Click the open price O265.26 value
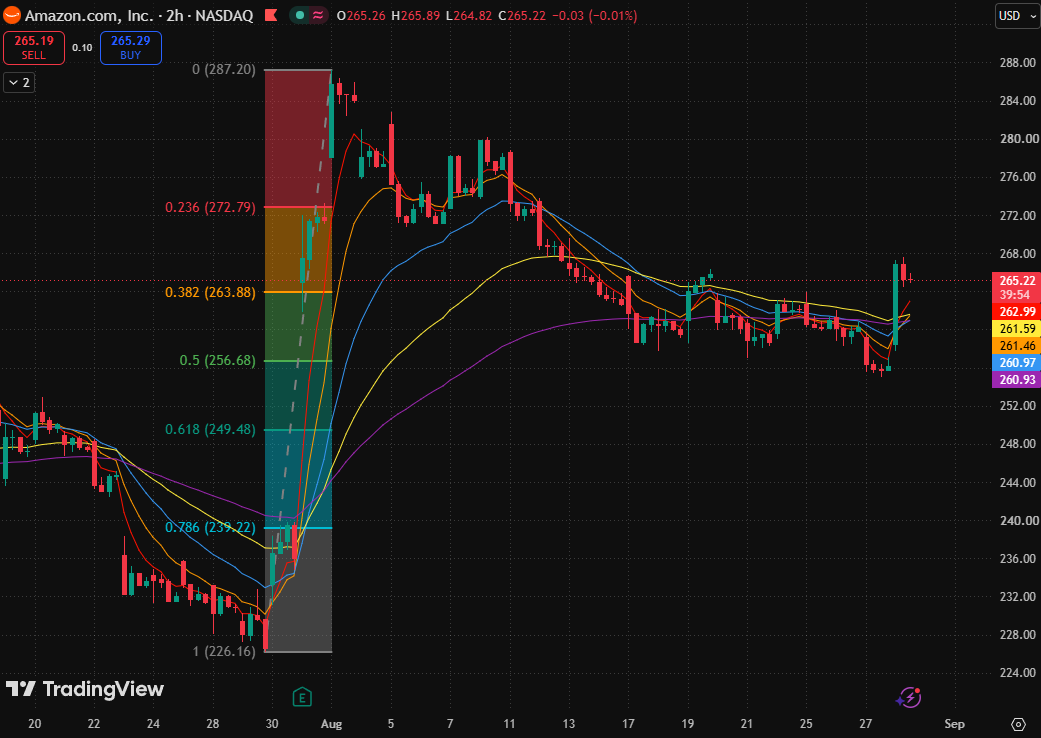The height and width of the screenshot is (738, 1041). pyautogui.click(x=361, y=15)
